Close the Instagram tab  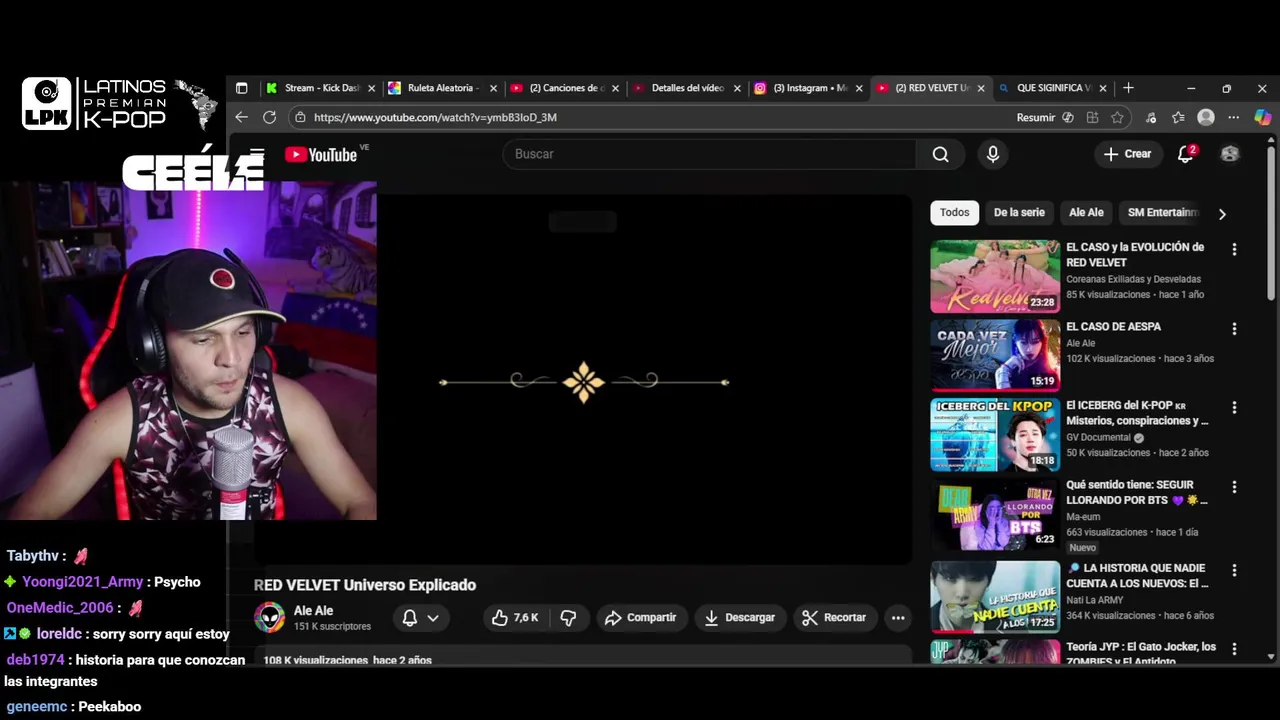[x=858, y=88]
